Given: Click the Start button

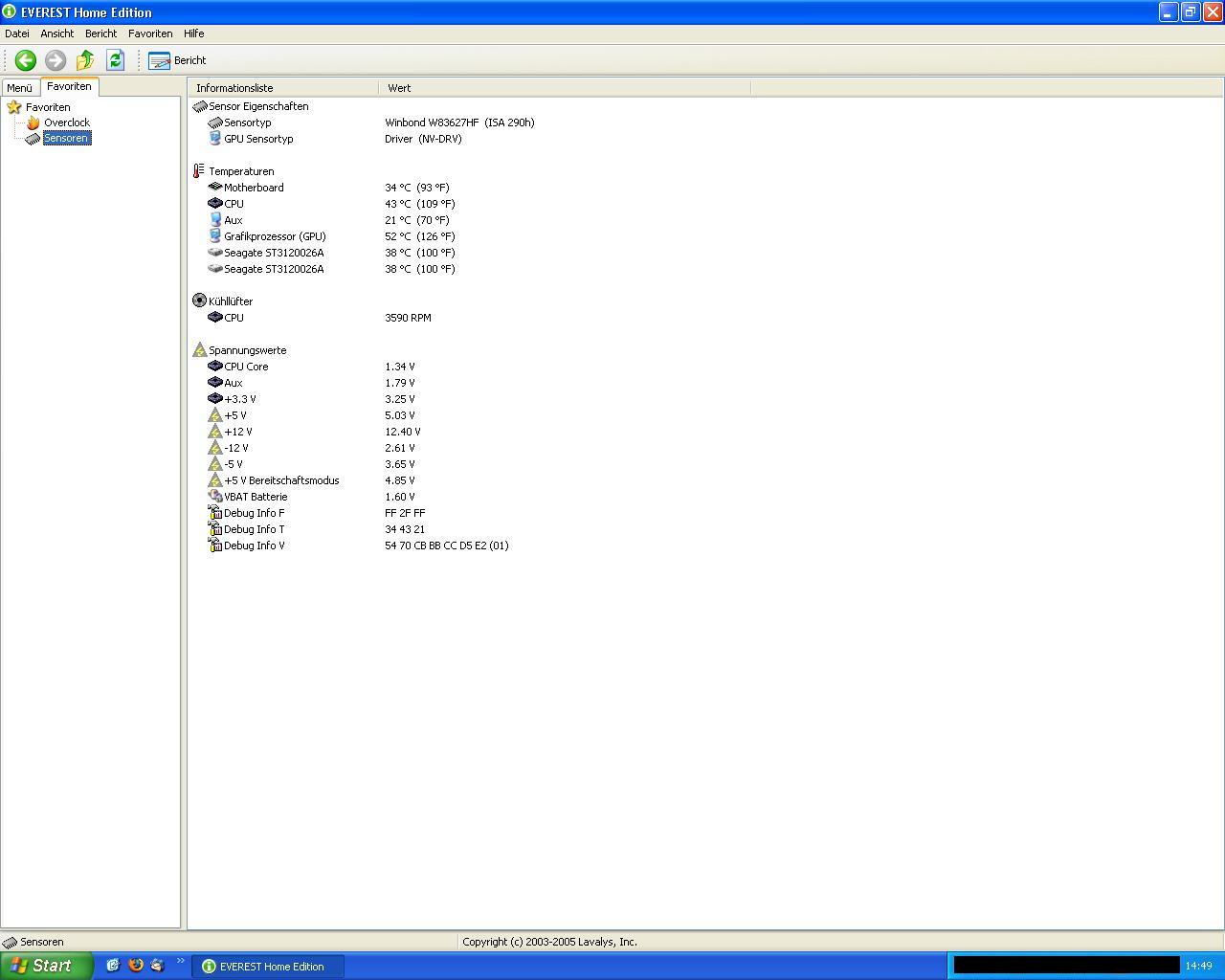Looking at the screenshot, I should (46, 966).
